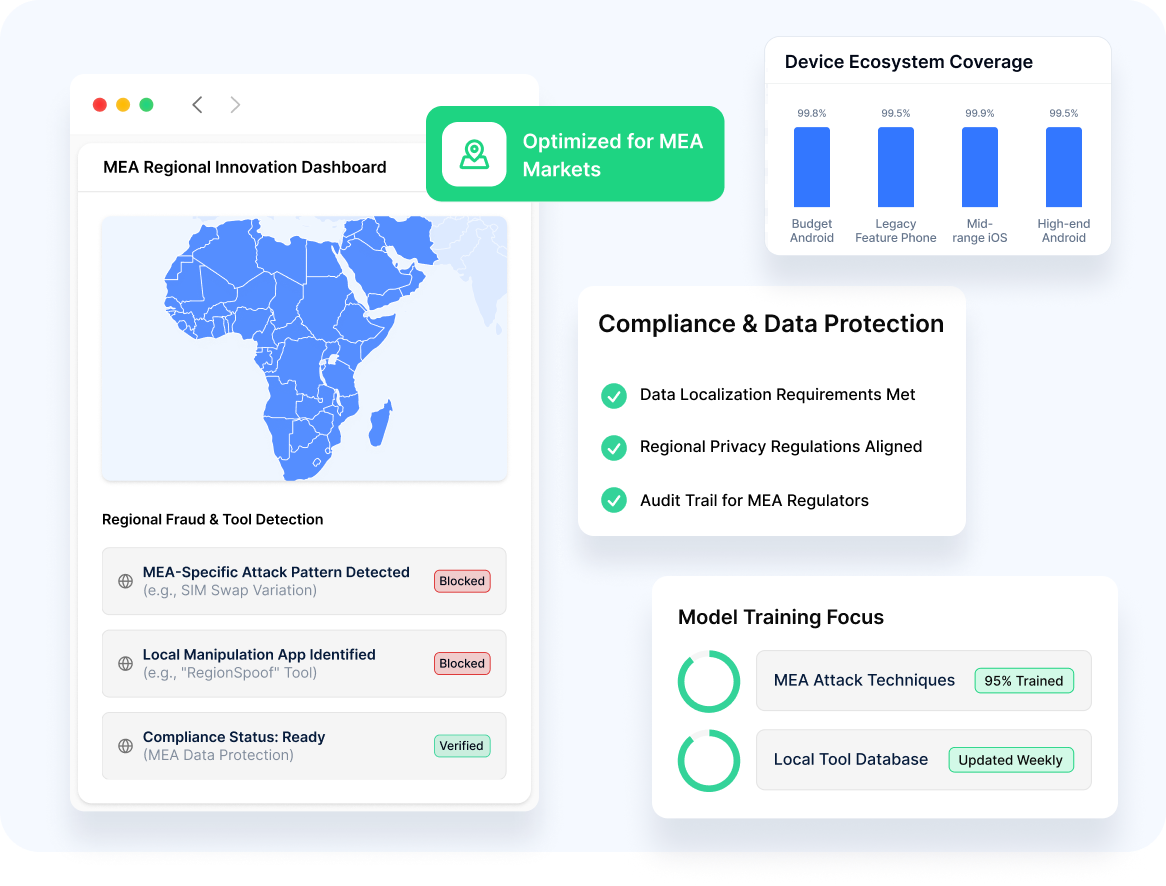Click progress ring next to MEA Attack Techniques

709,682
